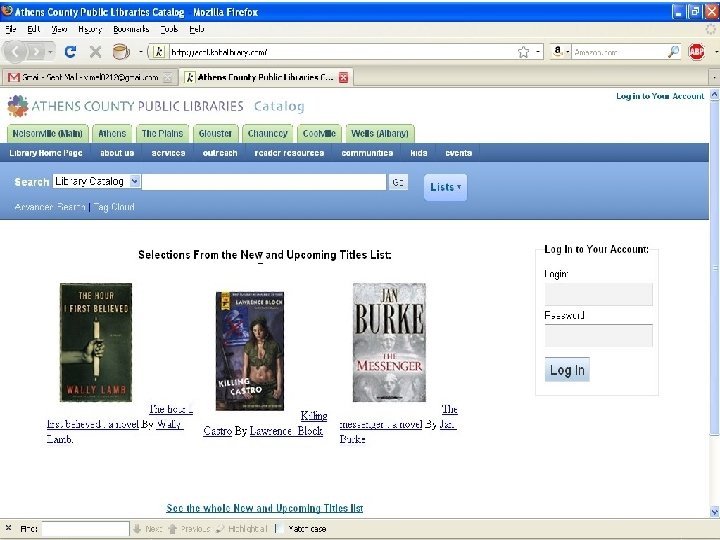Select the Coolville branch tab

click(x=319, y=134)
